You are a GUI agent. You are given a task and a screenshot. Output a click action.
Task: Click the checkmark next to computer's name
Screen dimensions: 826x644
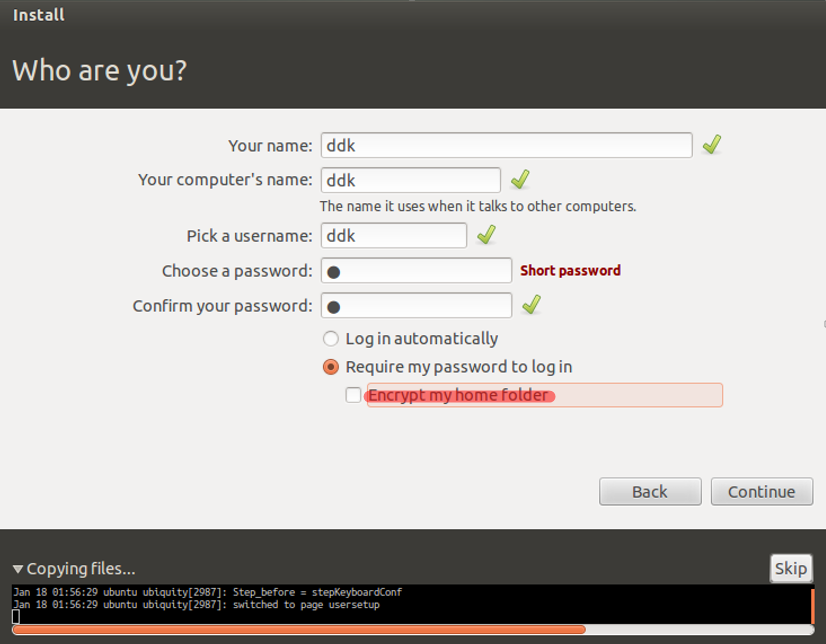[x=520, y=180]
